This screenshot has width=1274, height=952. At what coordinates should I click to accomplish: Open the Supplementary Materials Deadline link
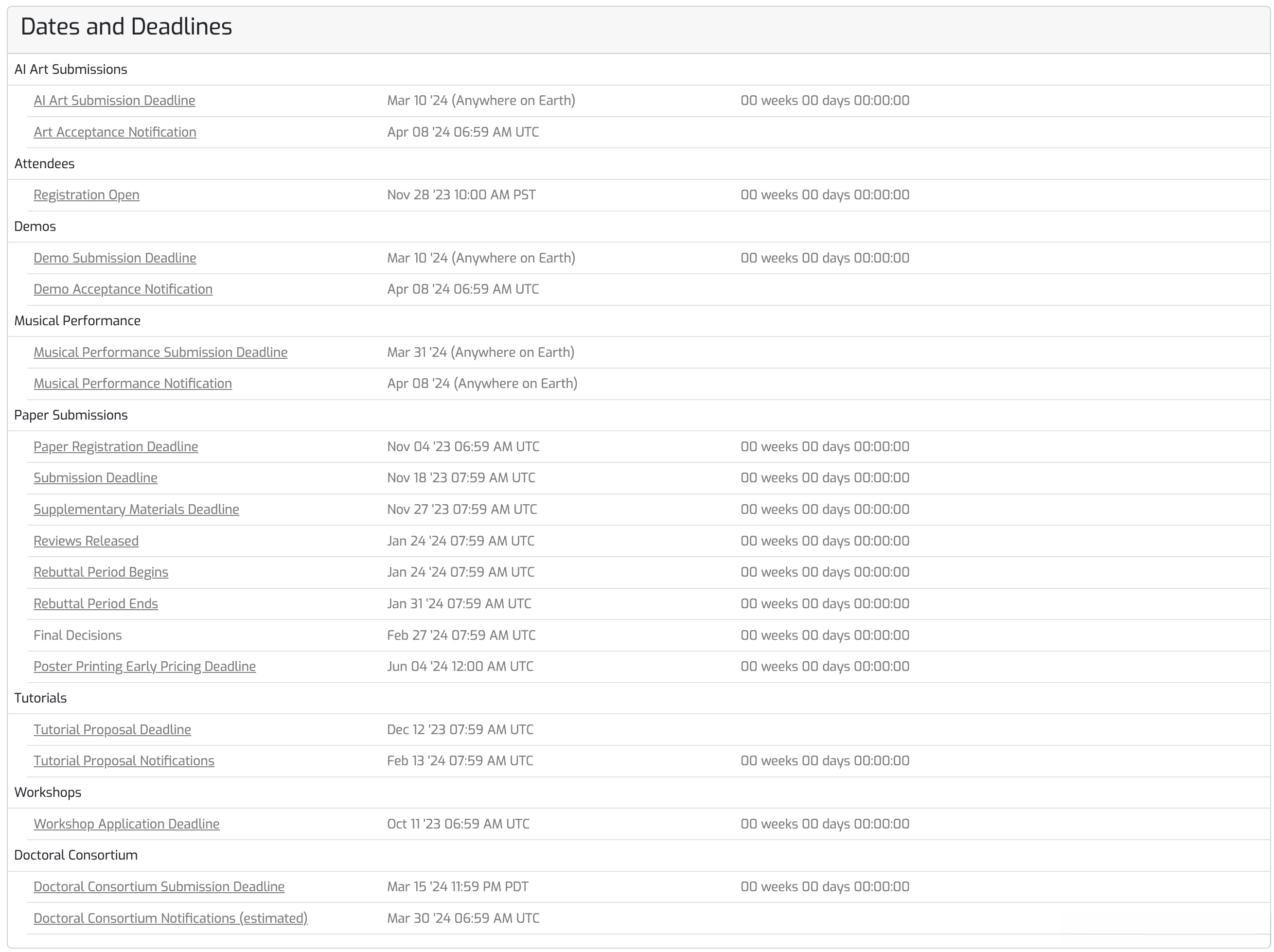coord(136,510)
